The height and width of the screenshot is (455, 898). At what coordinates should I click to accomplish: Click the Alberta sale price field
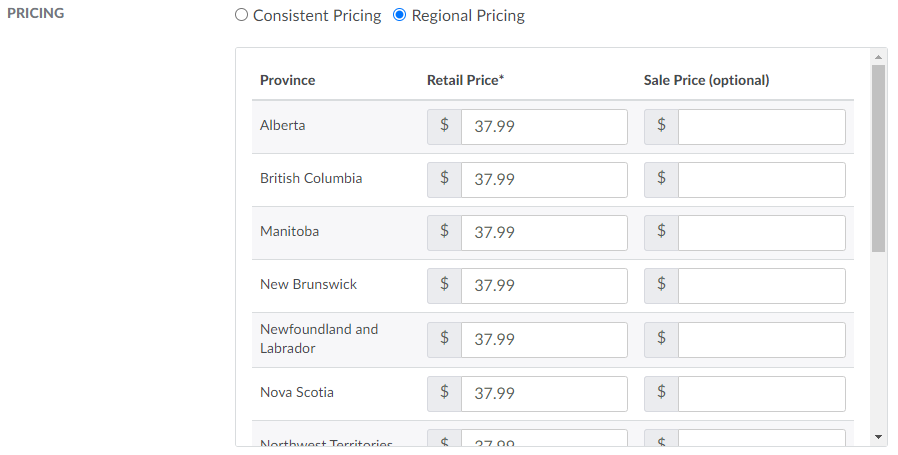[x=761, y=127]
